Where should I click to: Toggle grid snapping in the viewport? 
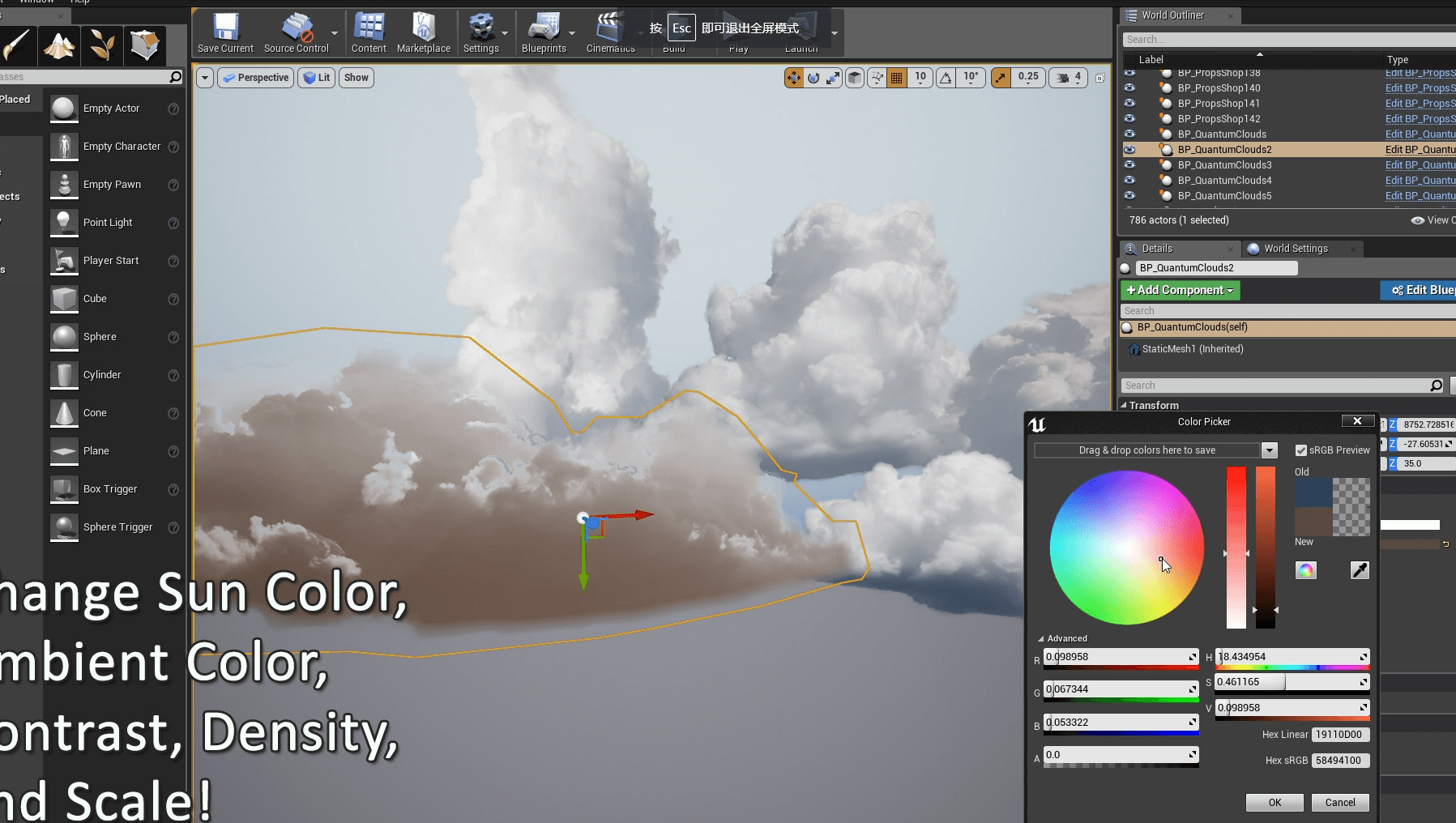click(x=896, y=77)
